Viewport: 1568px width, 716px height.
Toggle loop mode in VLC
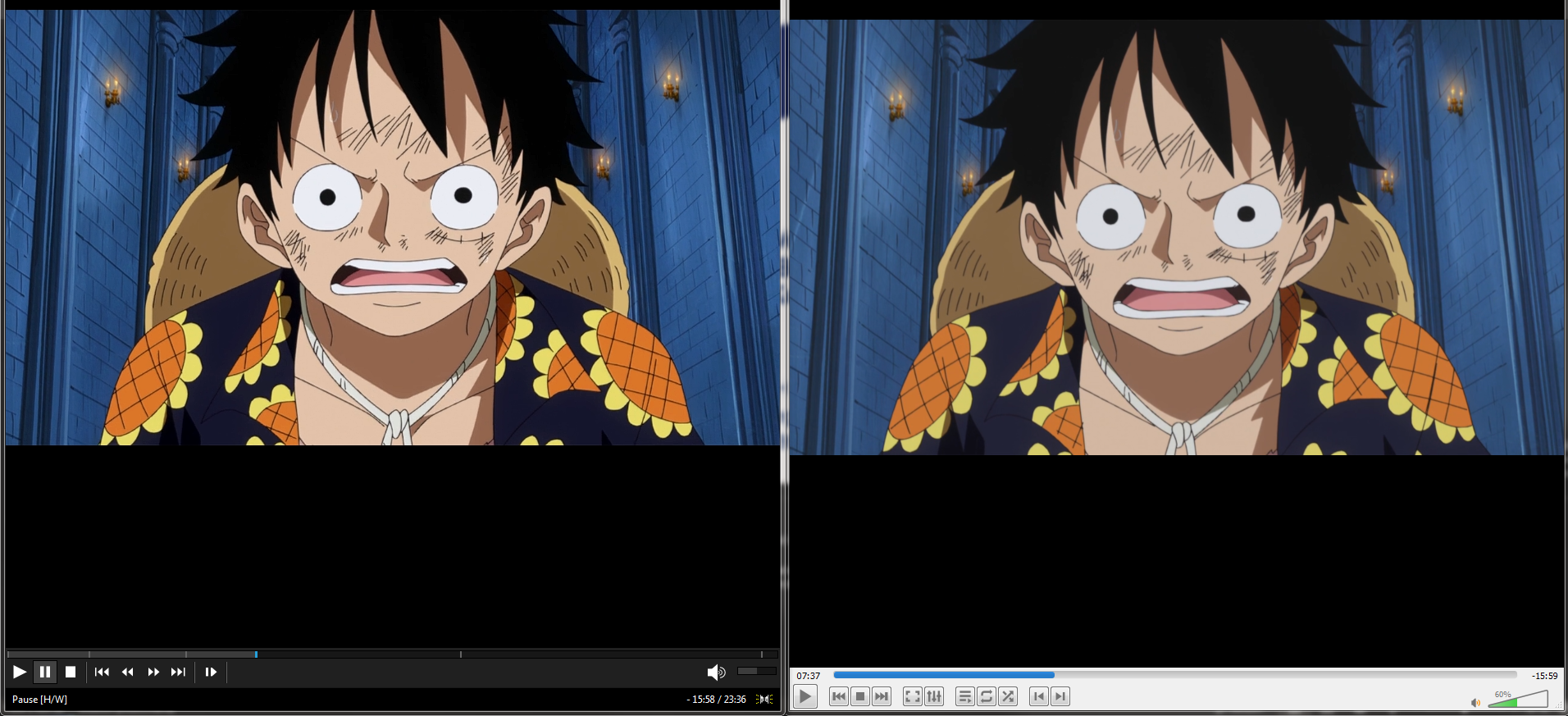(x=987, y=696)
